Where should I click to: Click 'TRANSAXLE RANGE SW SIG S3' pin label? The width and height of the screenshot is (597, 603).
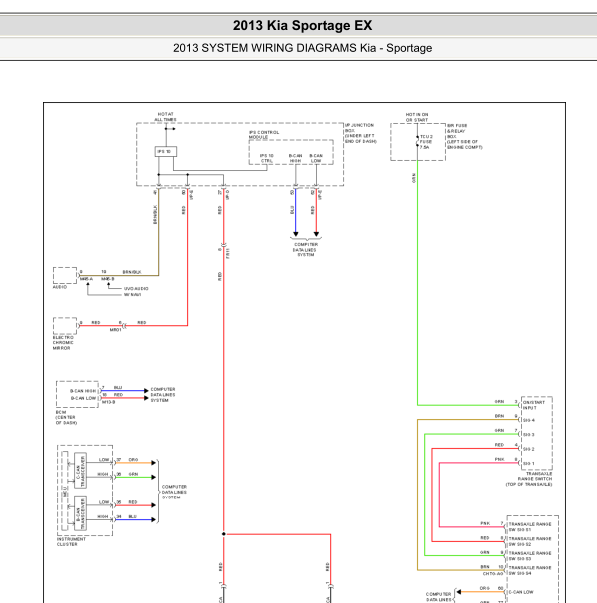(530, 556)
